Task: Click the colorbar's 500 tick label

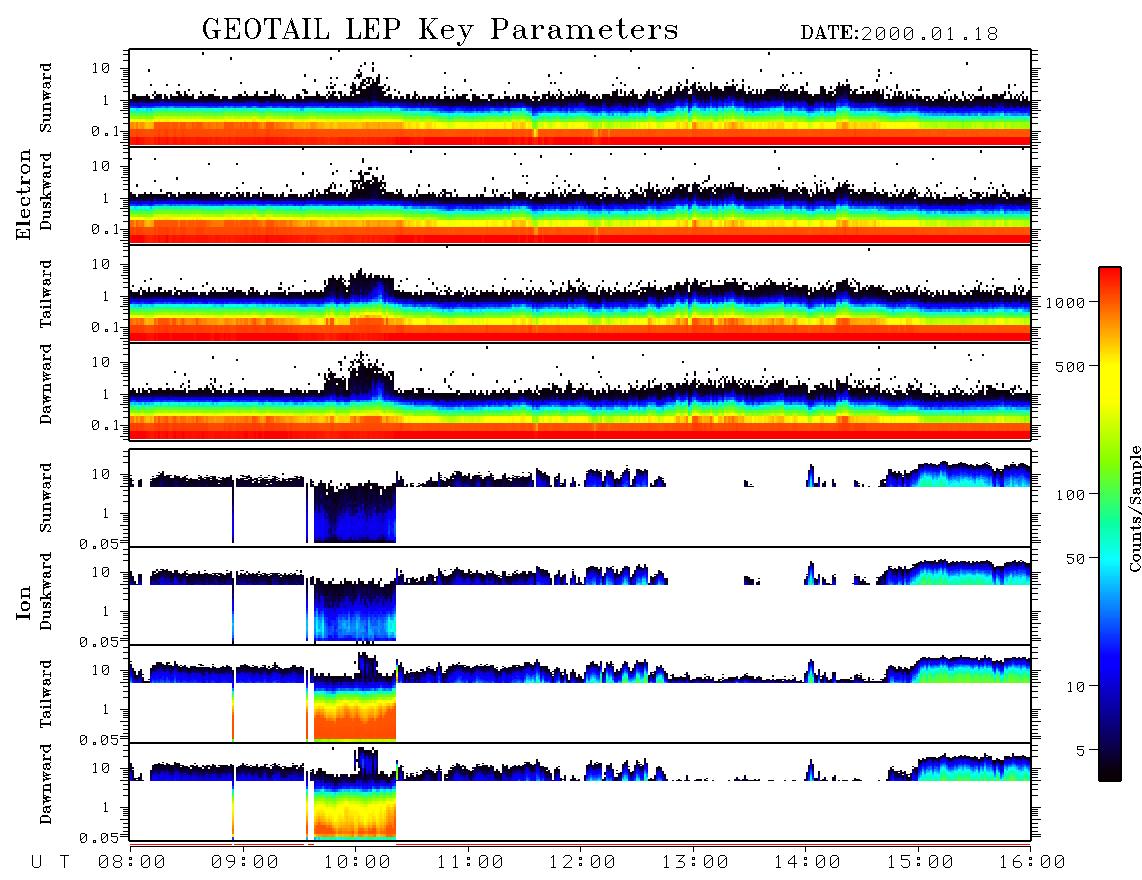Action: 1071,366
